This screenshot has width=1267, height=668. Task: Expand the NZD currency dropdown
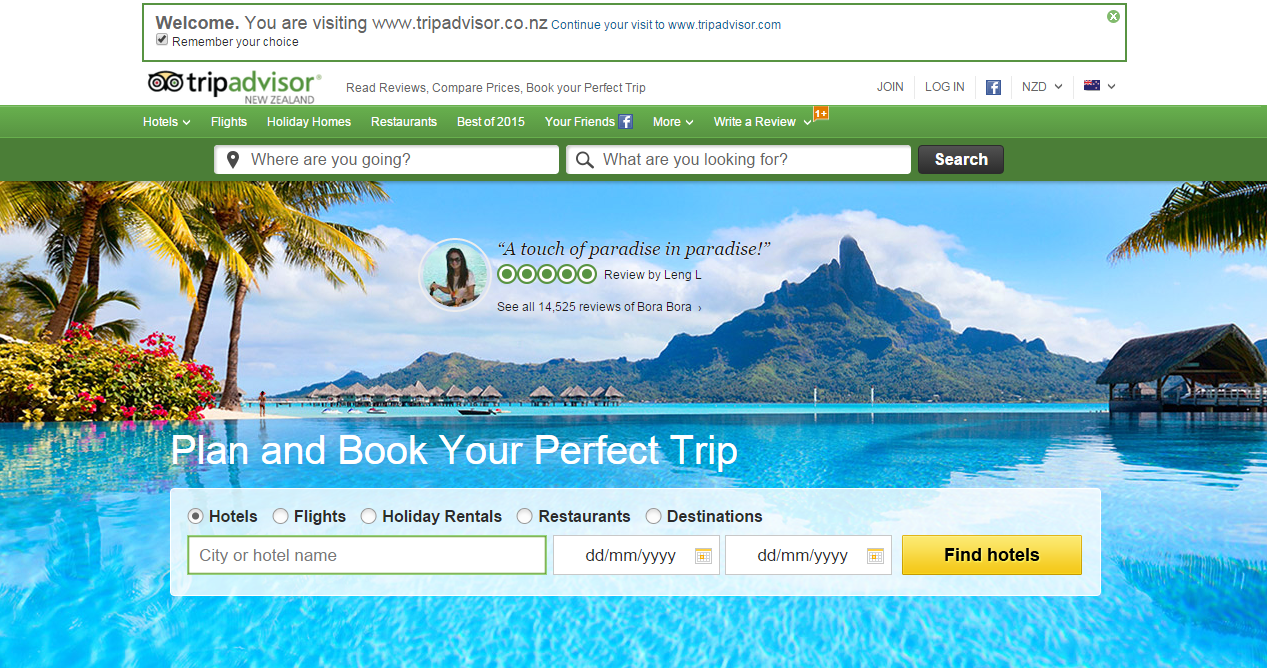(x=1042, y=87)
